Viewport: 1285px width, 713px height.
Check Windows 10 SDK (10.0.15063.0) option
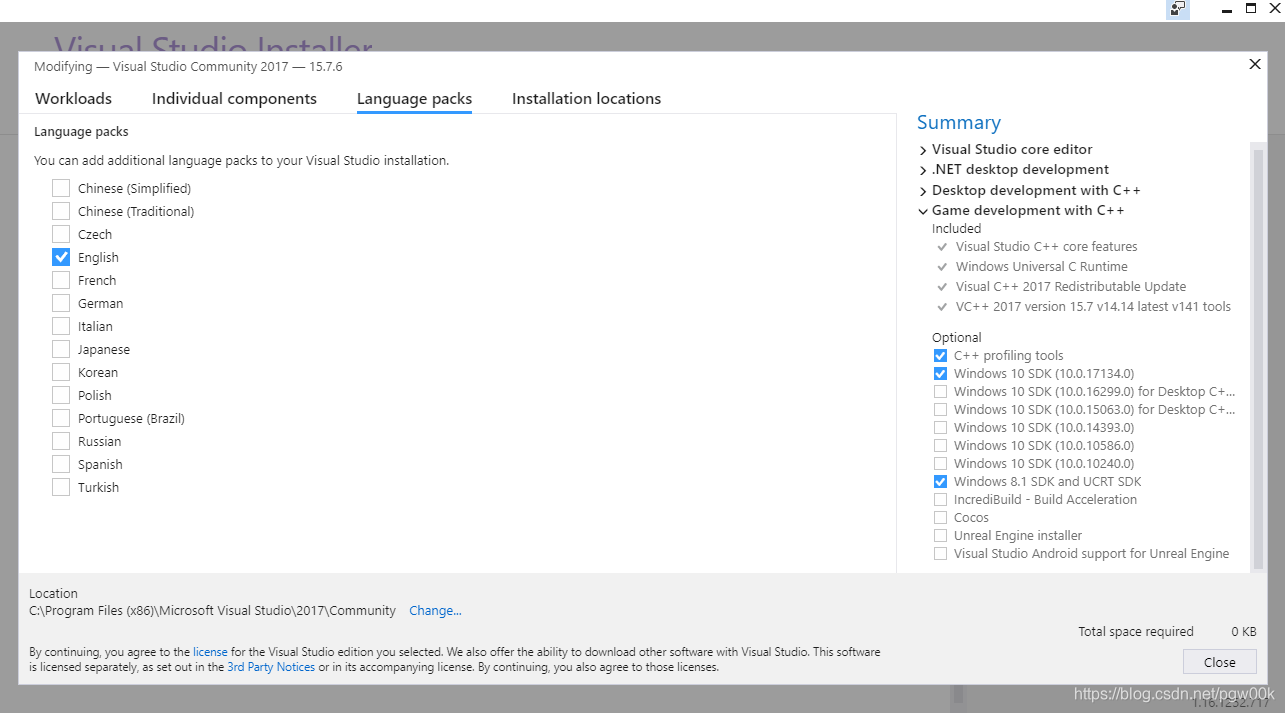pyautogui.click(x=940, y=409)
